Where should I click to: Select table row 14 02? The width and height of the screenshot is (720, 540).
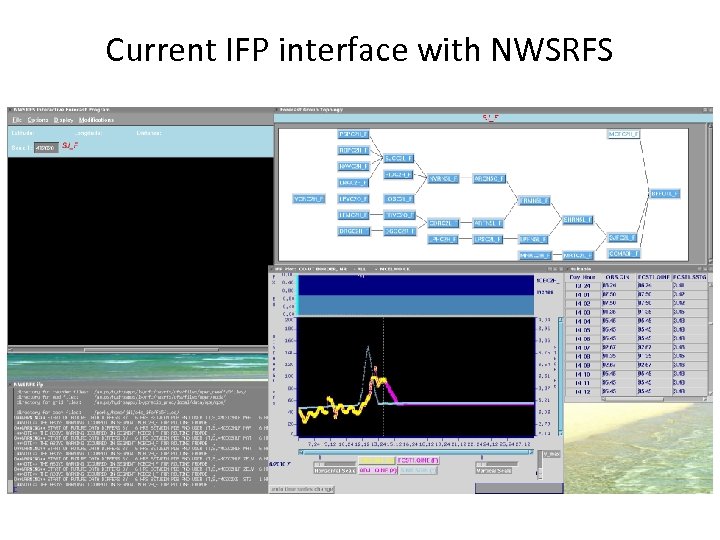(636, 303)
